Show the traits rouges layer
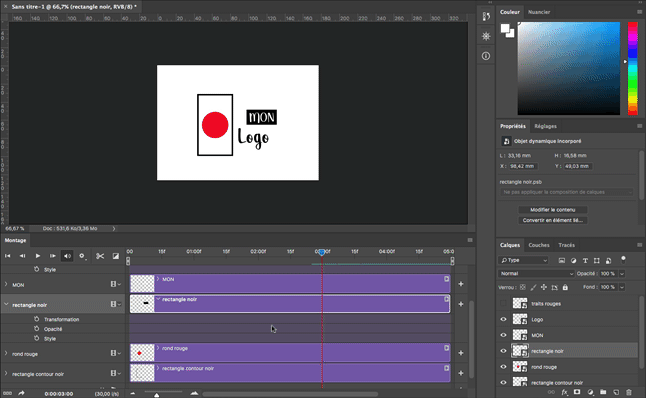 (503, 304)
